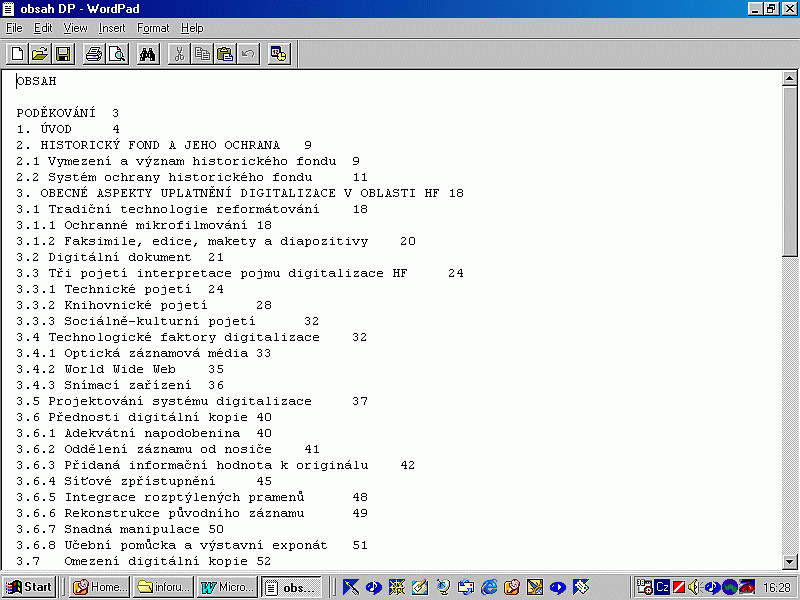Click '3.6.7 Snadná manipulace 50'

[120, 529]
